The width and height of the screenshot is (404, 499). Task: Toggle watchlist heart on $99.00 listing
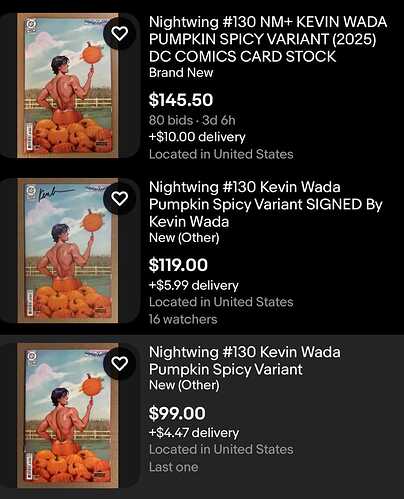119,363
